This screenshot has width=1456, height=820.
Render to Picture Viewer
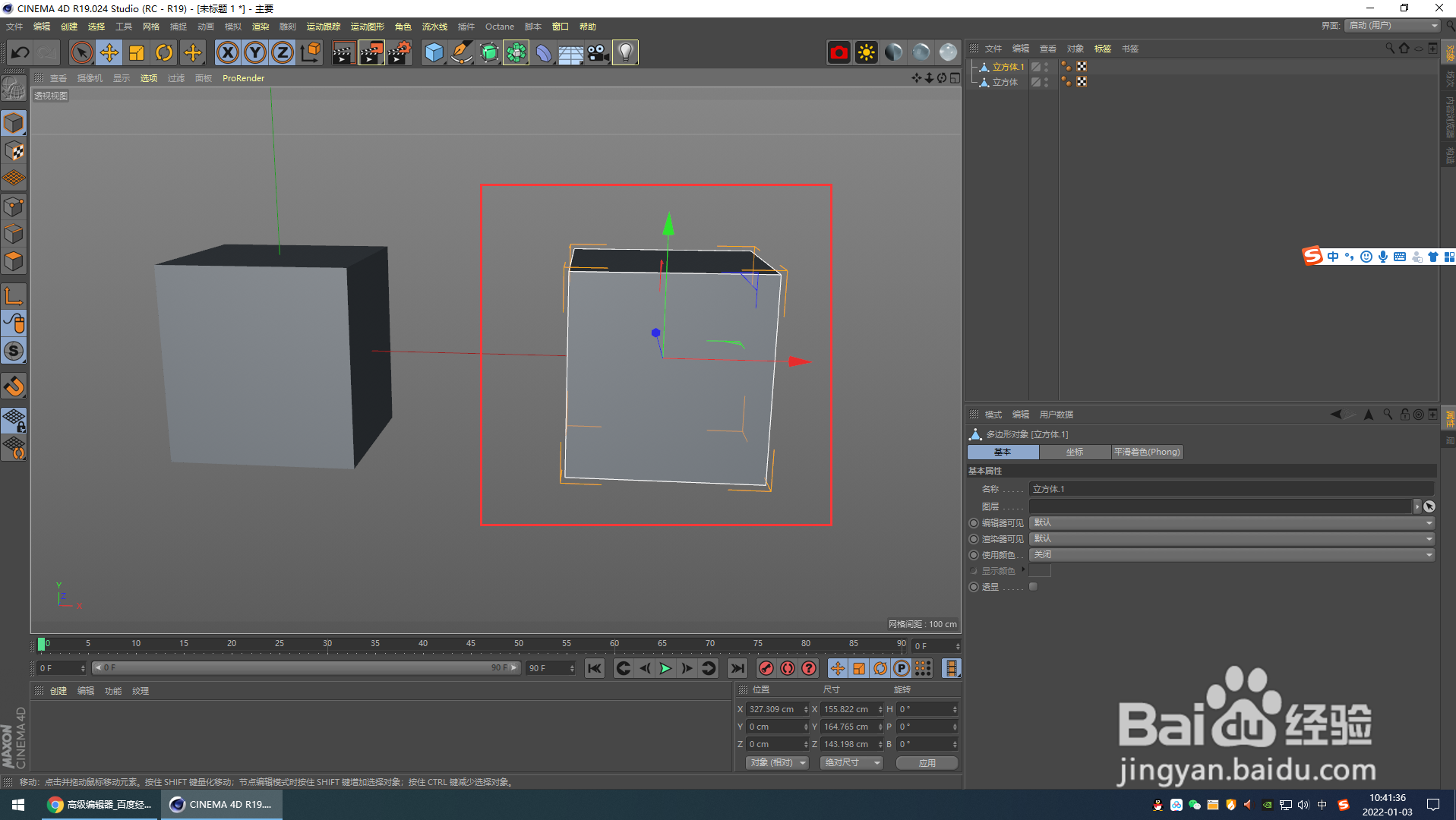click(x=371, y=52)
